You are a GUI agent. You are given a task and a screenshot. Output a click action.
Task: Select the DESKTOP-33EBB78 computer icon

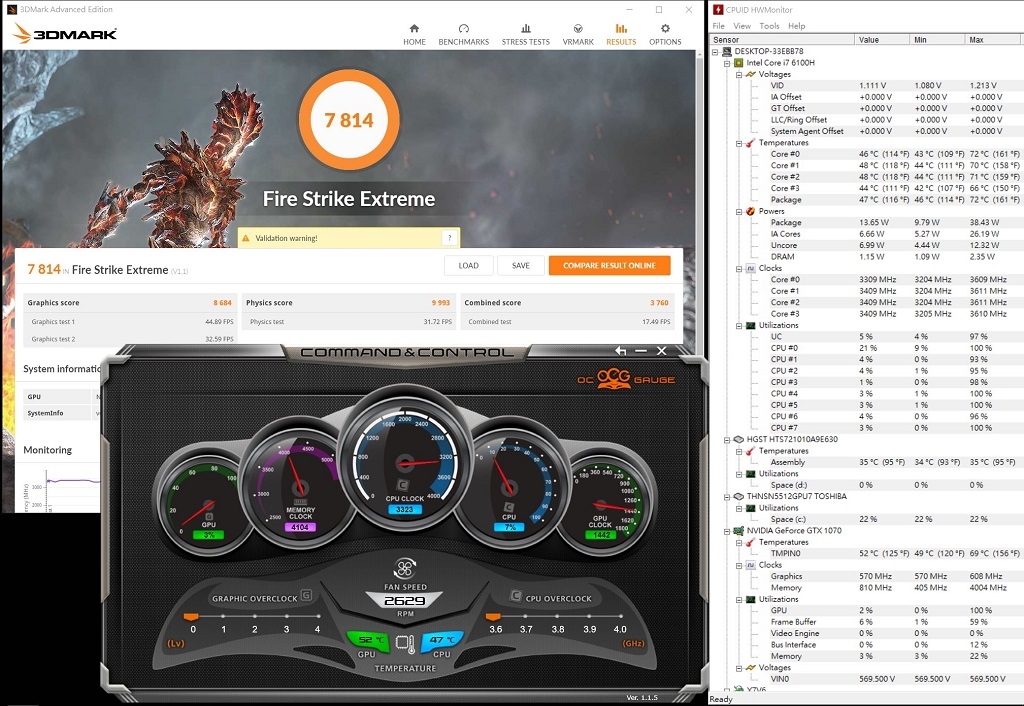(x=726, y=51)
